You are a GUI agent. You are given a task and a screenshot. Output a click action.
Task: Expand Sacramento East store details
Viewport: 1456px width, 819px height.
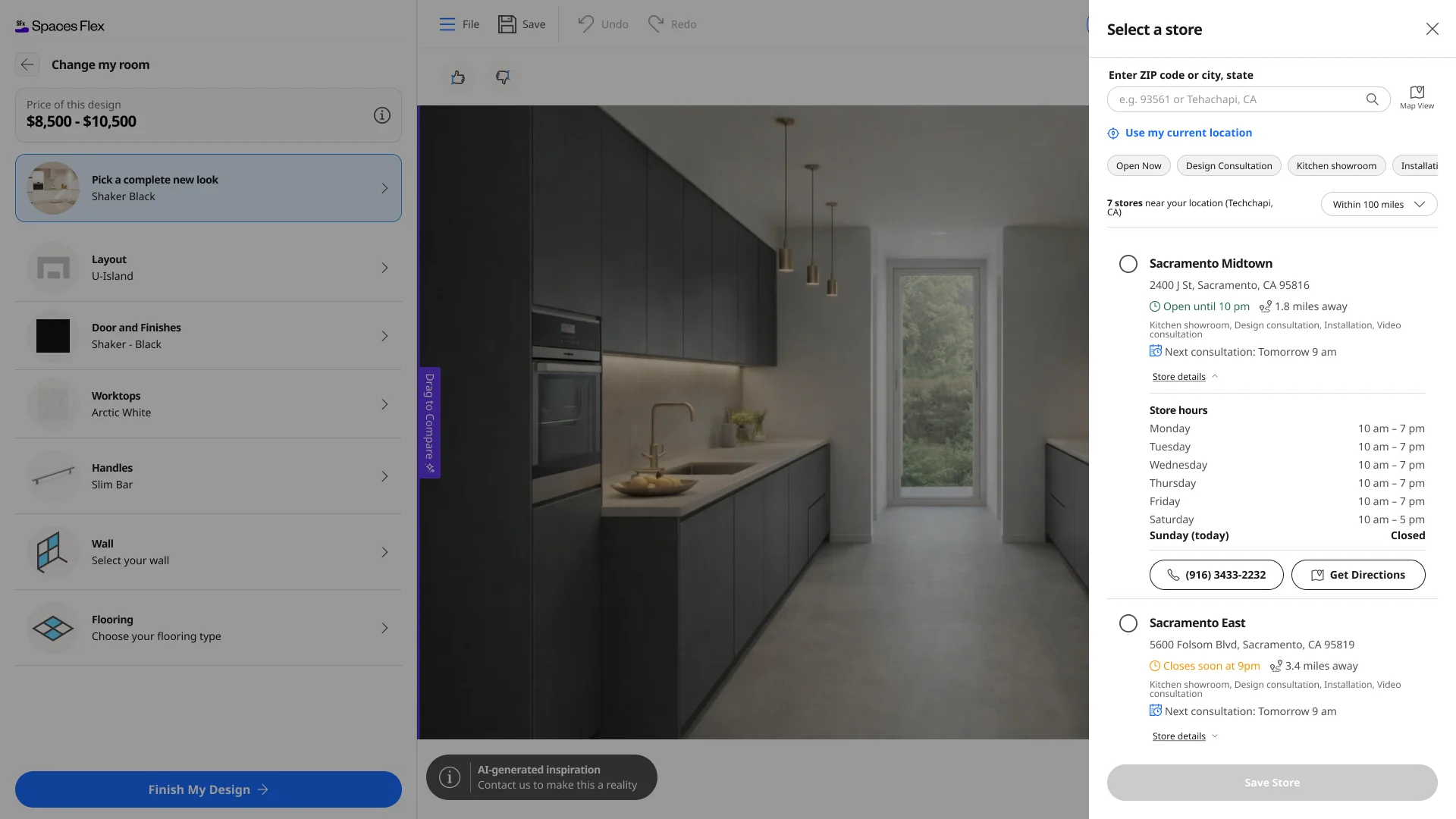[x=1185, y=736]
